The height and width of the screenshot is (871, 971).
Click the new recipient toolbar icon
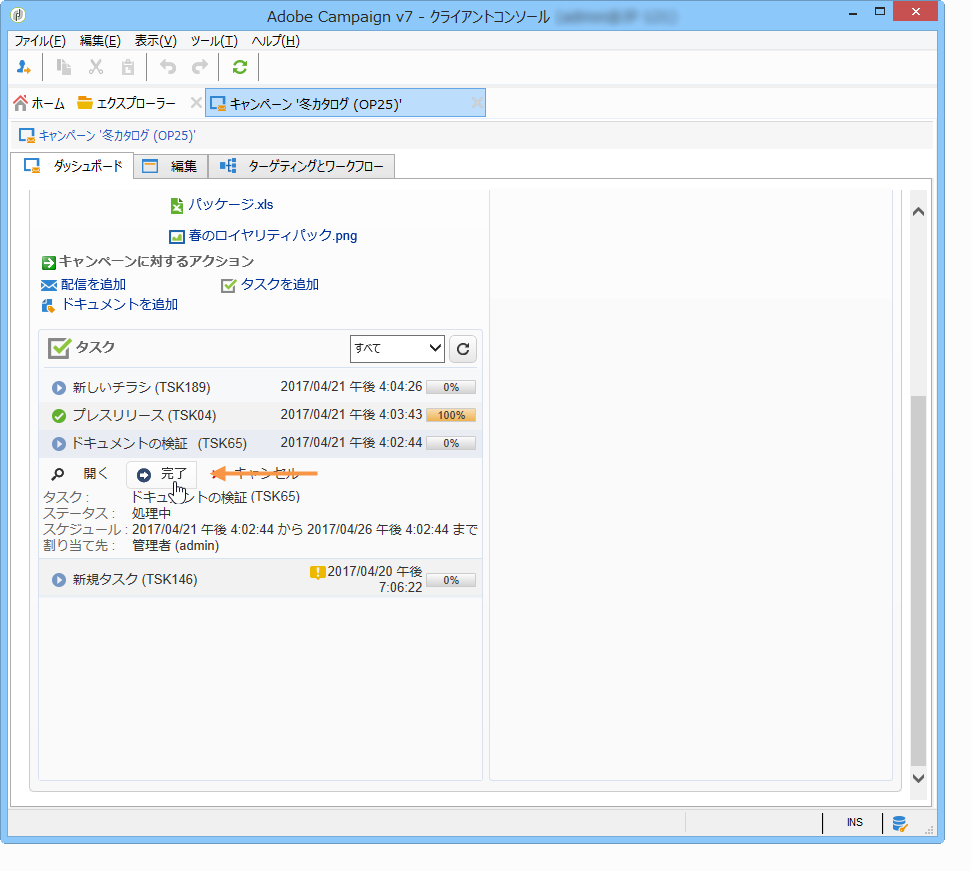pos(24,67)
